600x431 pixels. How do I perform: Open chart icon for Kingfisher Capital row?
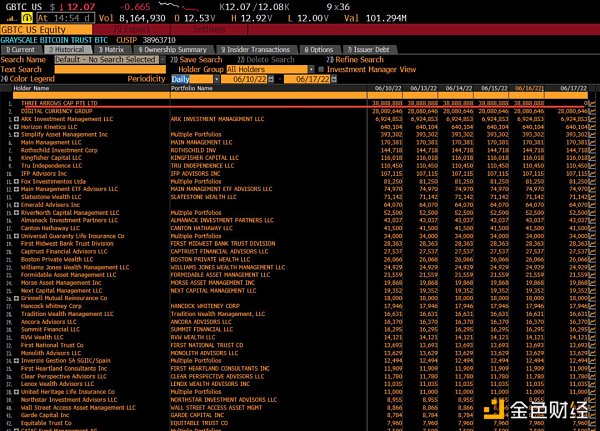click(x=592, y=158)
